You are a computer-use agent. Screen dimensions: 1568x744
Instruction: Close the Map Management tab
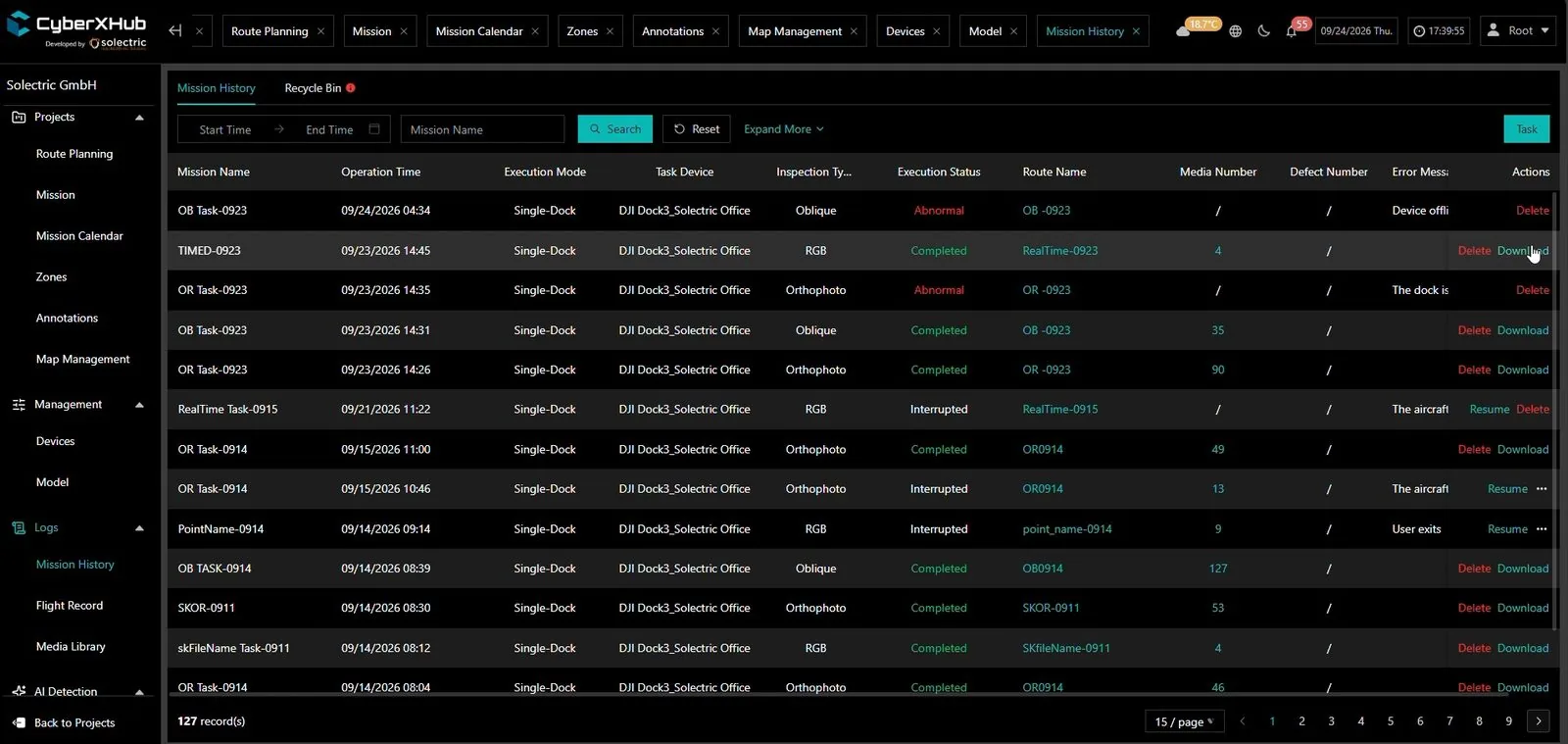(854, 31)
